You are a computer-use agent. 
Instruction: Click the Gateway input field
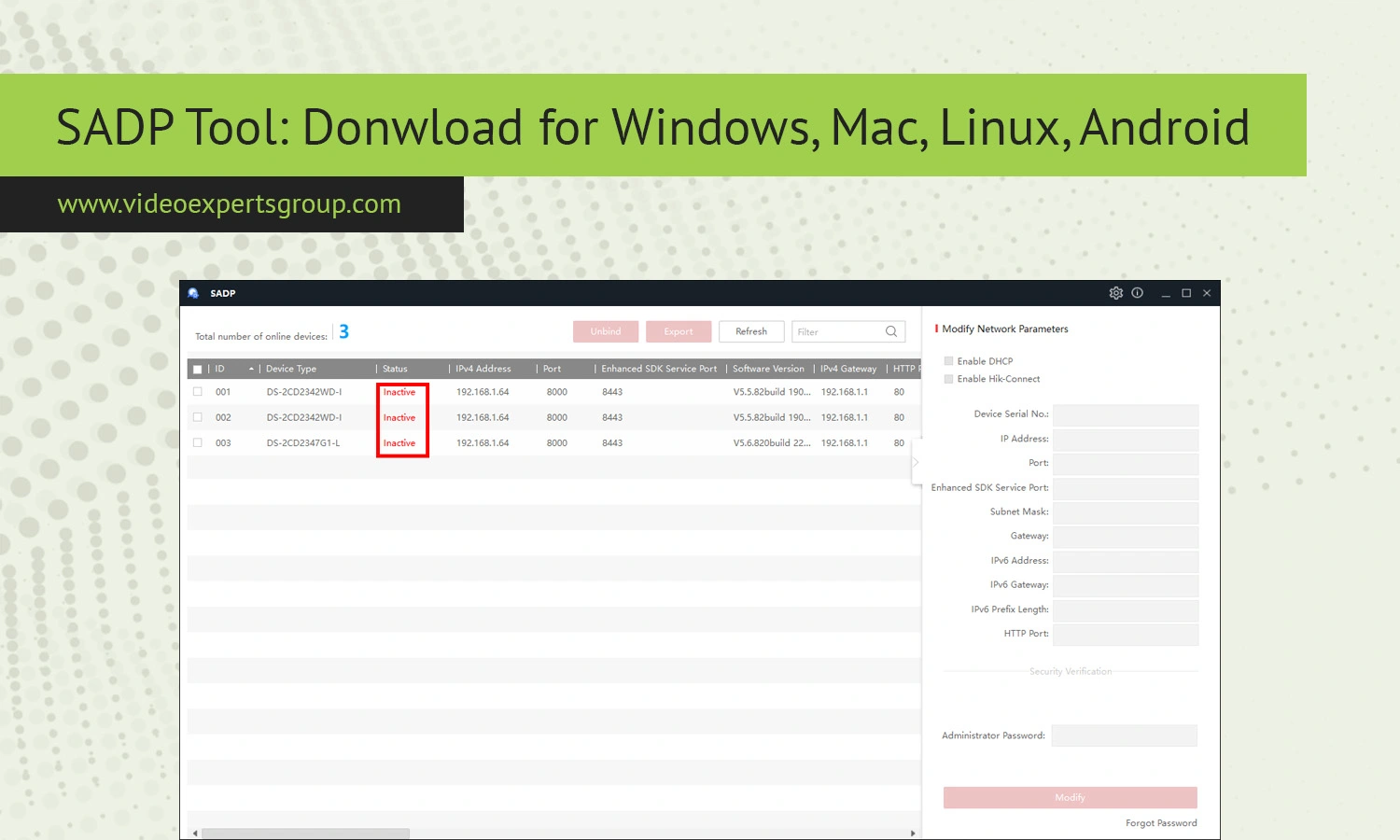1126,536
